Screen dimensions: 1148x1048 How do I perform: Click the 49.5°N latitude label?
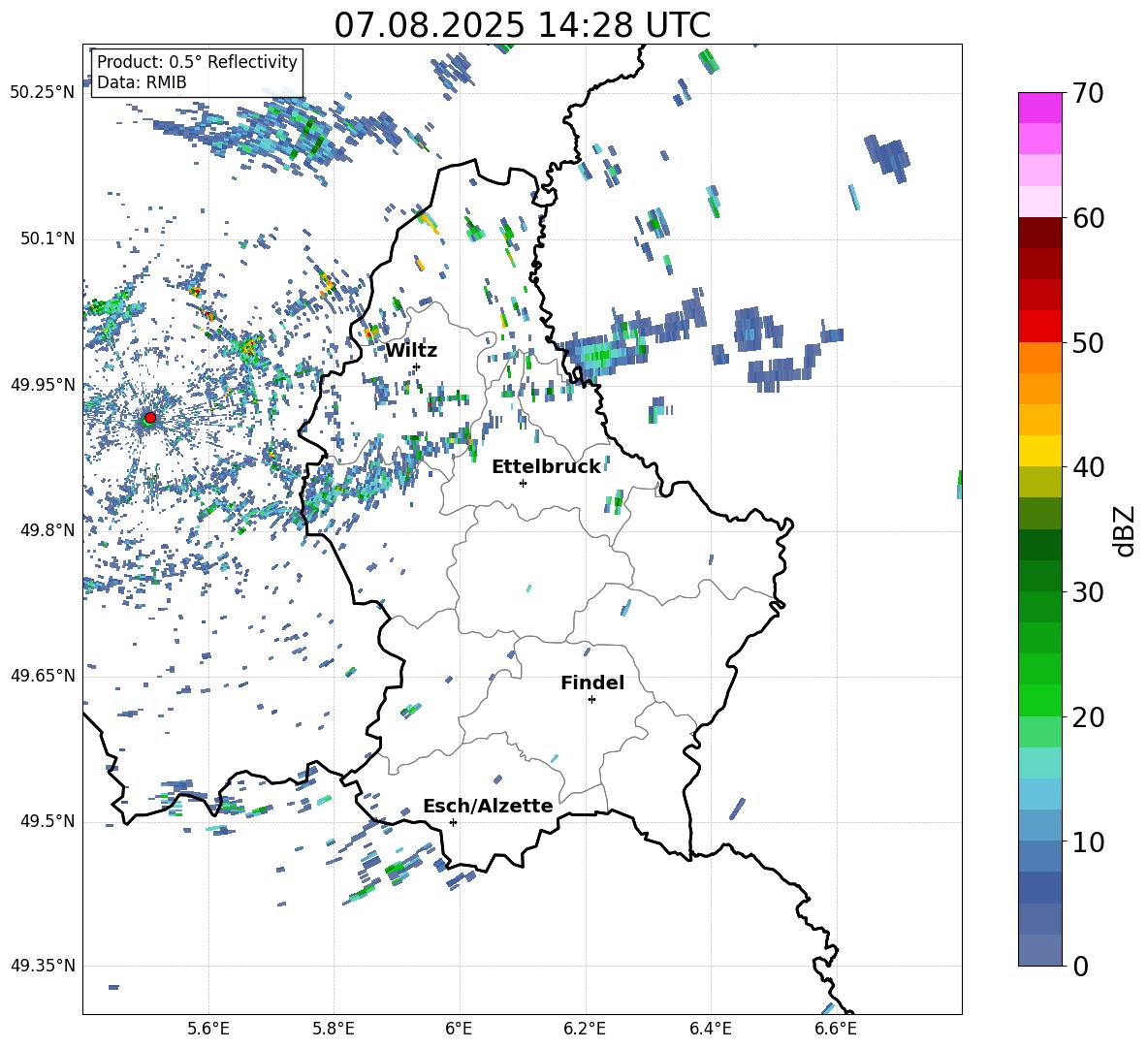click(x=48, y=820)
